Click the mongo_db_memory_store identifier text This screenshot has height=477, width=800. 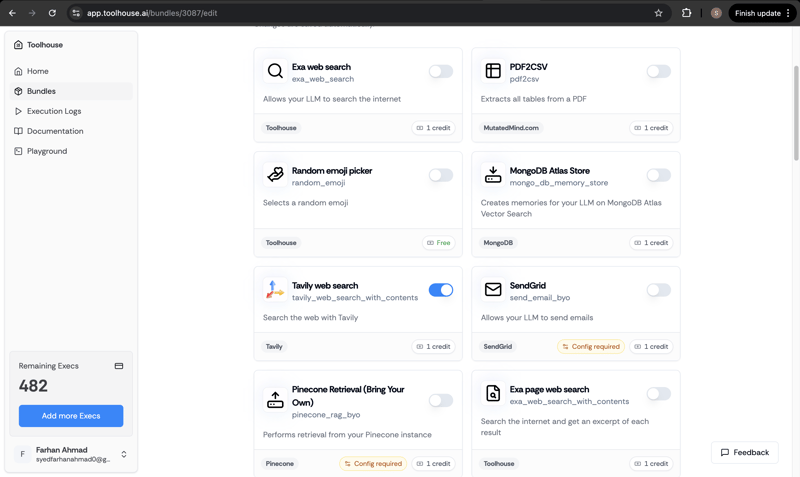[559, 183]
